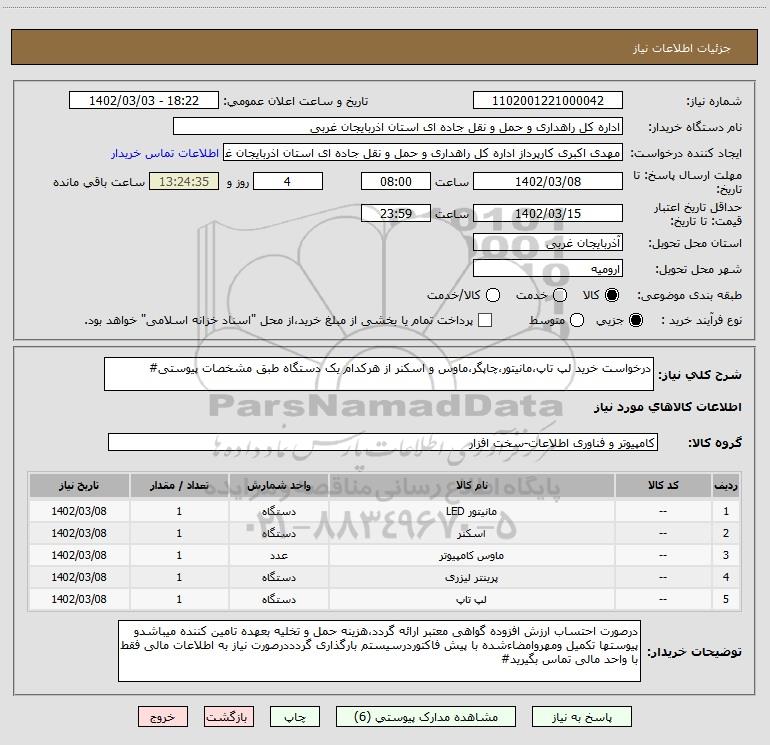Click the گروه کالا field کامپیوتر و فناوری

pos(383,442)
